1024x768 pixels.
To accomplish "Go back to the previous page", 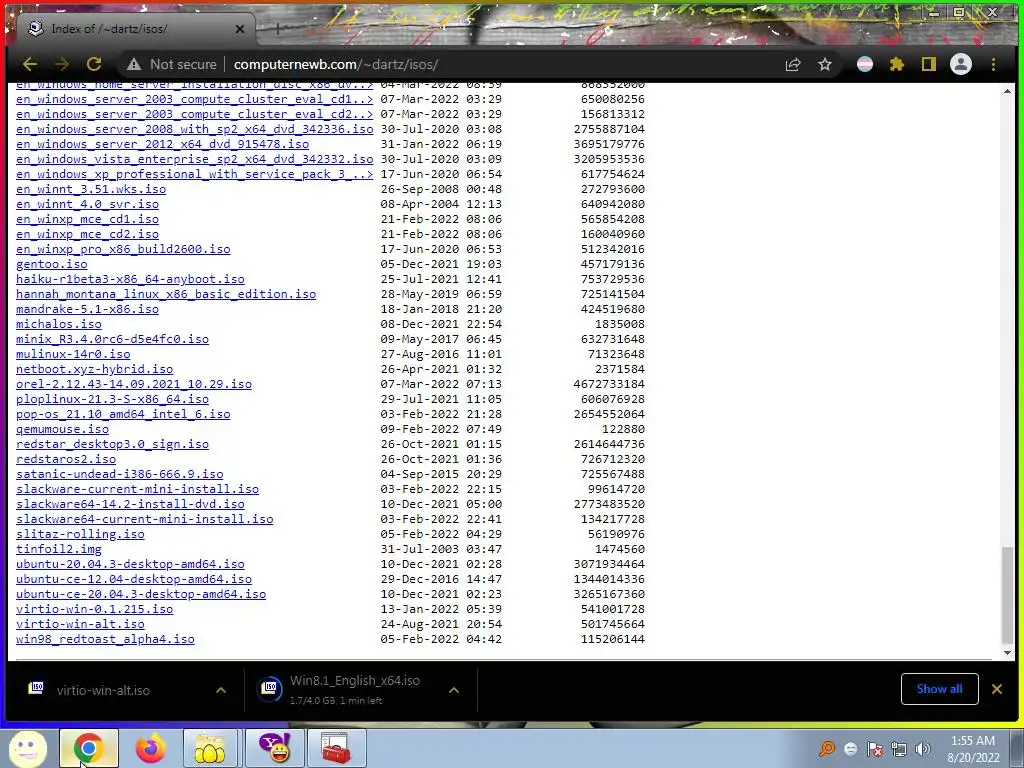I will 30,64.
